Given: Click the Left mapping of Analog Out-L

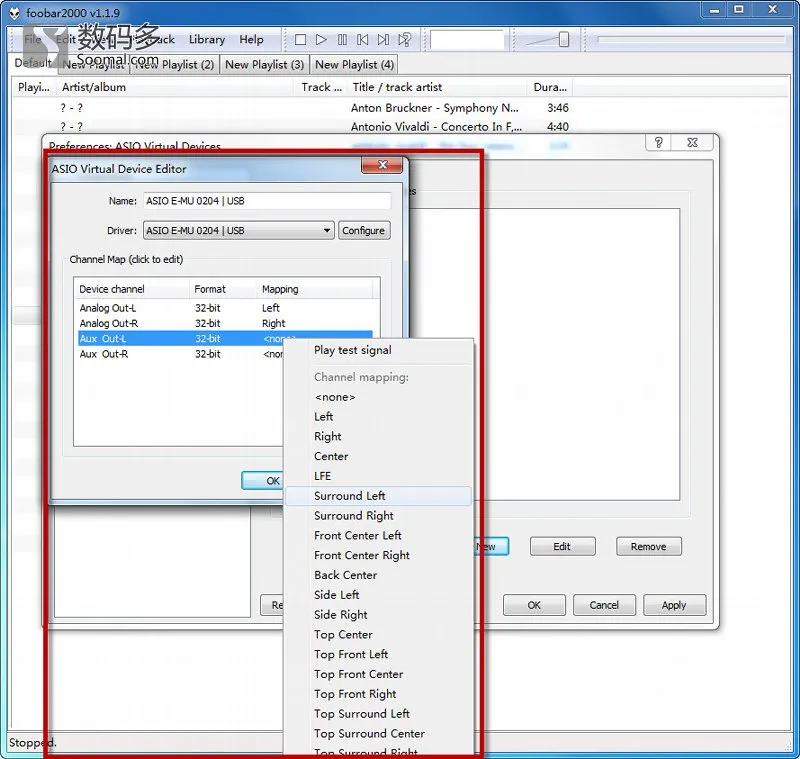Looking at the screenshot, I should 271,308.
